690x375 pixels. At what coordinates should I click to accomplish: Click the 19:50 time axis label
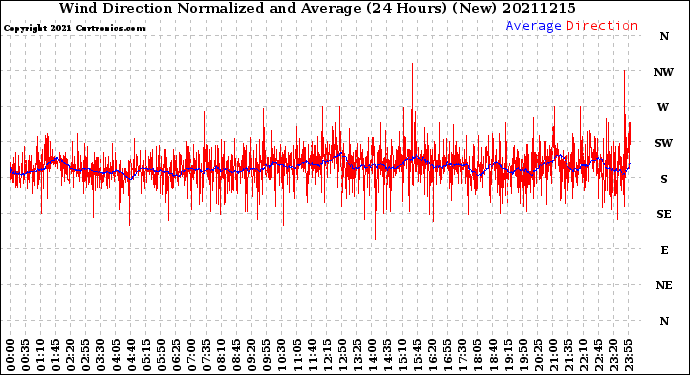(523, 355)
